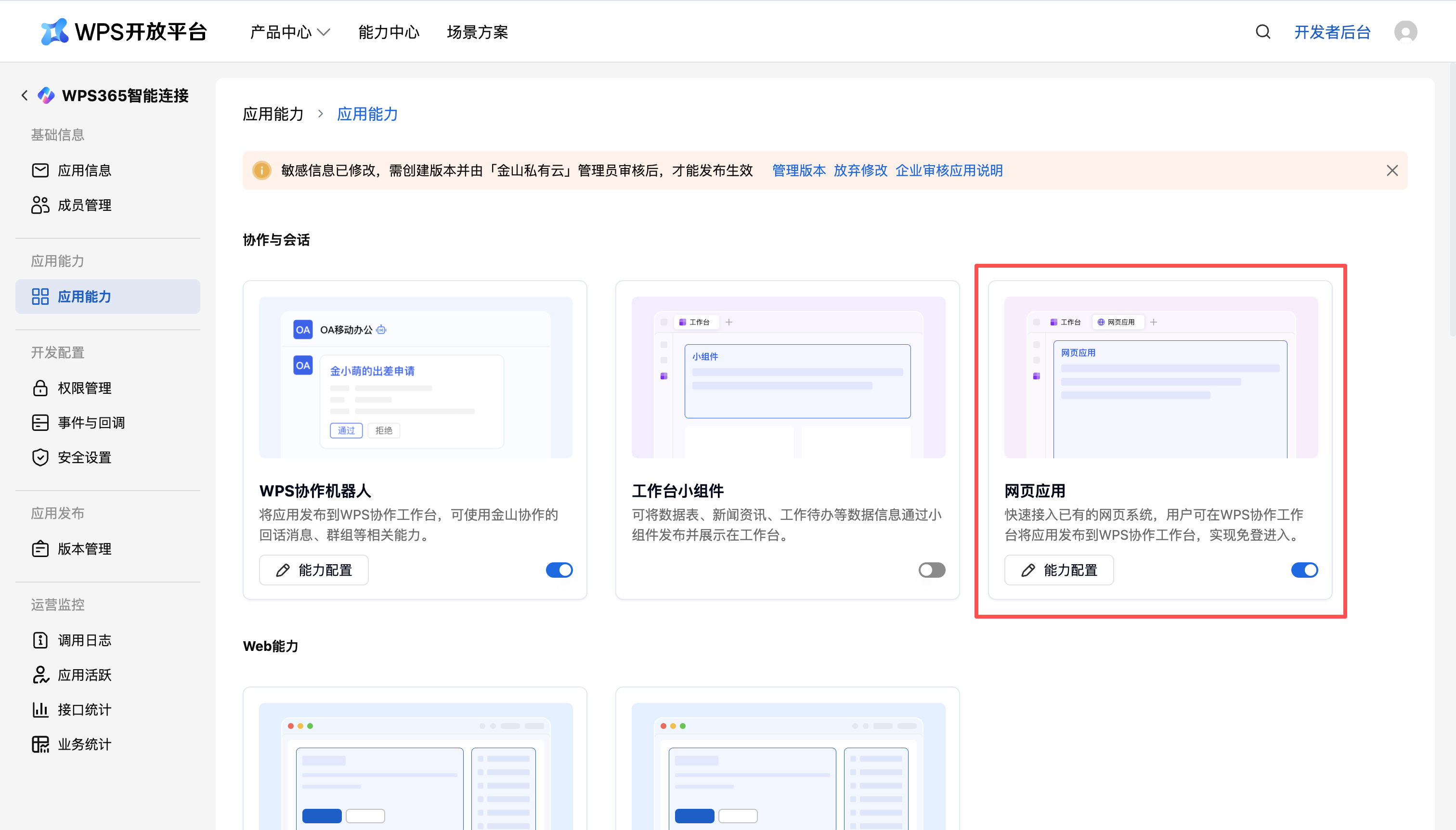Click the WPS协作机器人 preview thumbnail
This screenshot has width=1456, height=830.
click(416, 377)
